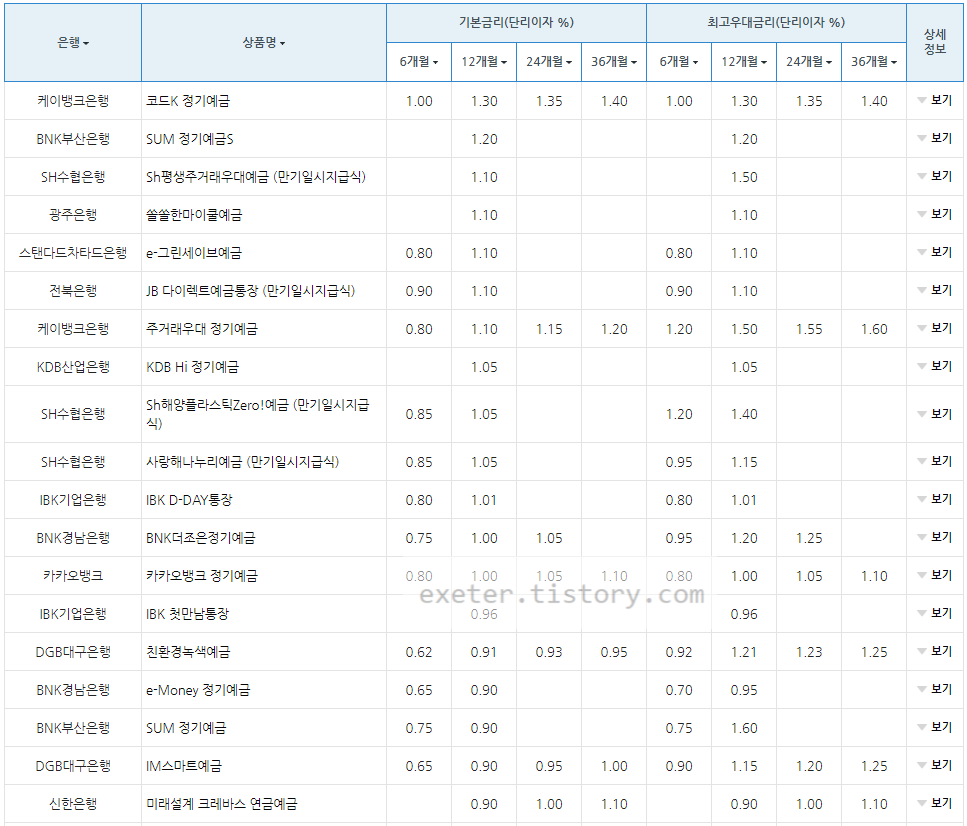967x826 pixels.
Task: Click the 상세 정보 column header
Action: tap(935, 42)
